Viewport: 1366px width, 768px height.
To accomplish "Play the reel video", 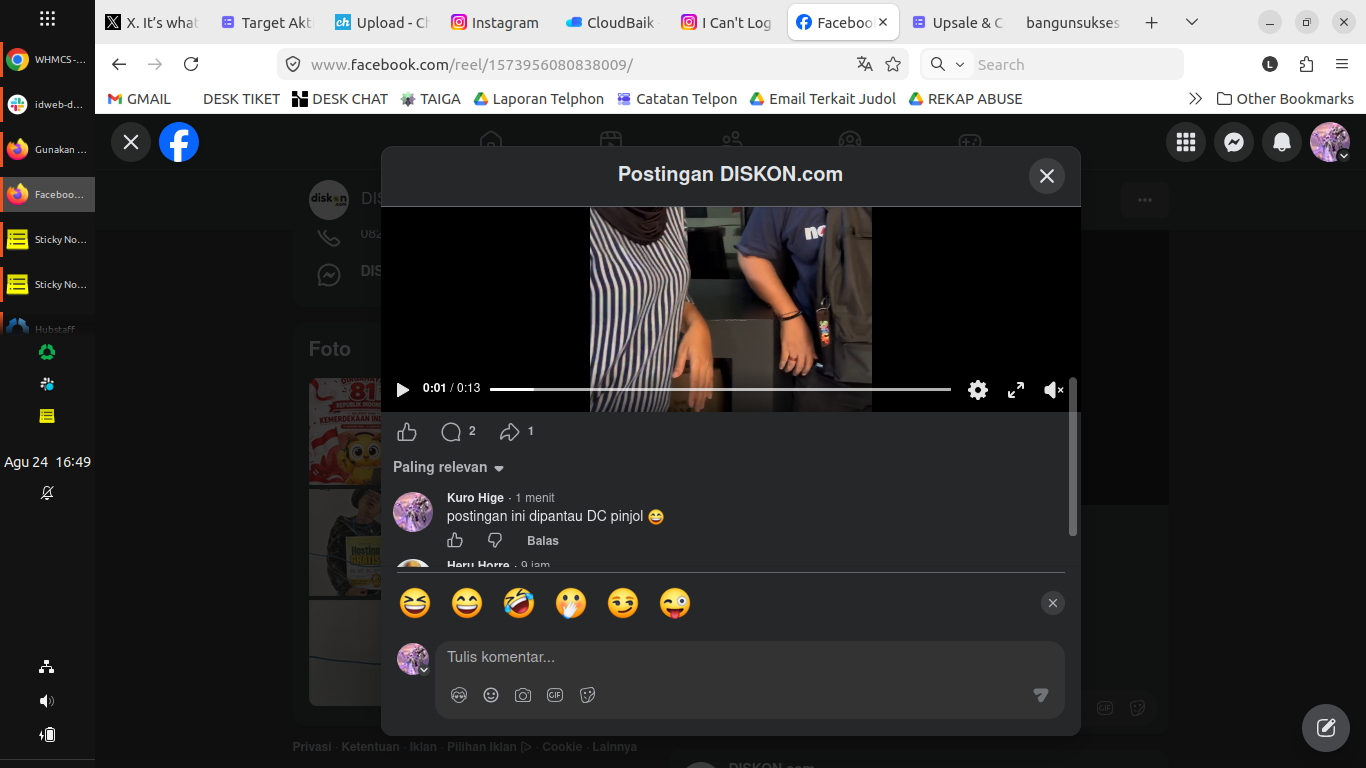I will click(403, 389).
